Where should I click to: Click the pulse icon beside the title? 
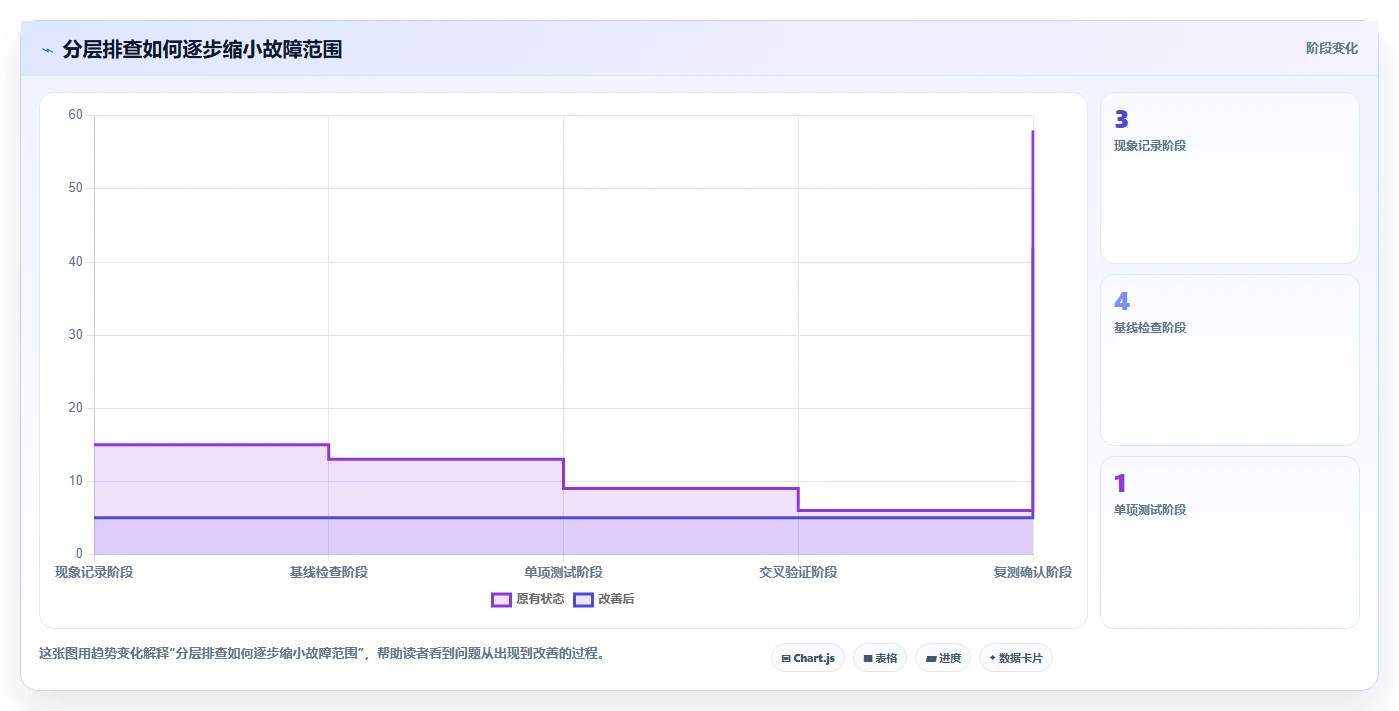(47, 50)
